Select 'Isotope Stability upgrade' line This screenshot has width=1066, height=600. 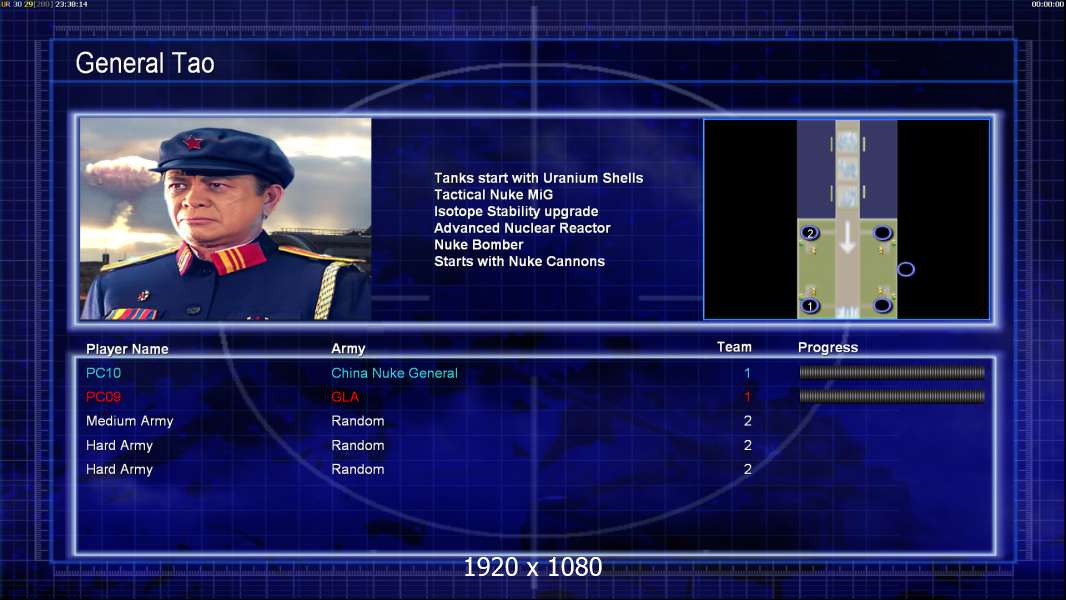[x=516, y=211]
